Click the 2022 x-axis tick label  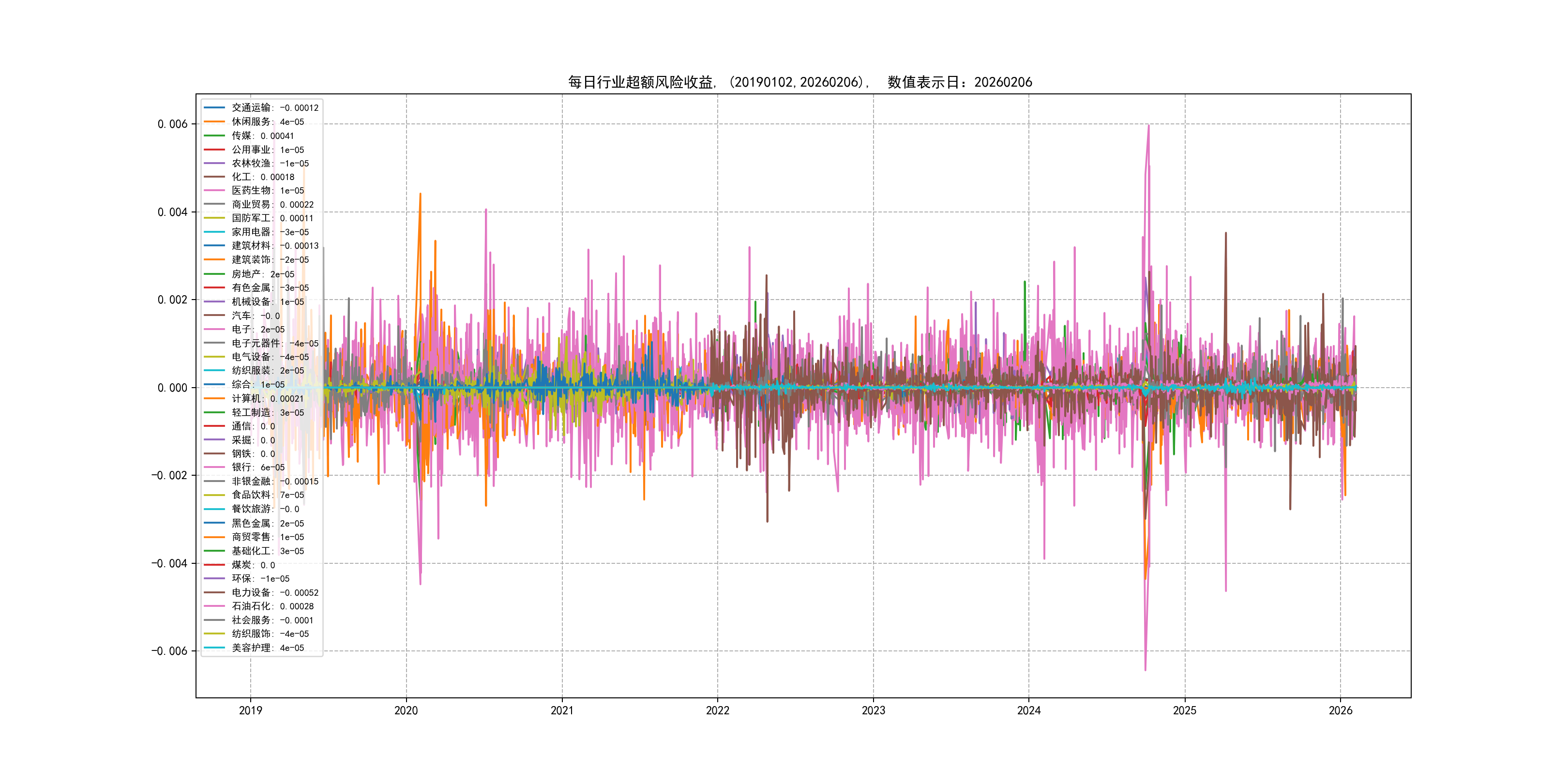(x=718, y=710)
